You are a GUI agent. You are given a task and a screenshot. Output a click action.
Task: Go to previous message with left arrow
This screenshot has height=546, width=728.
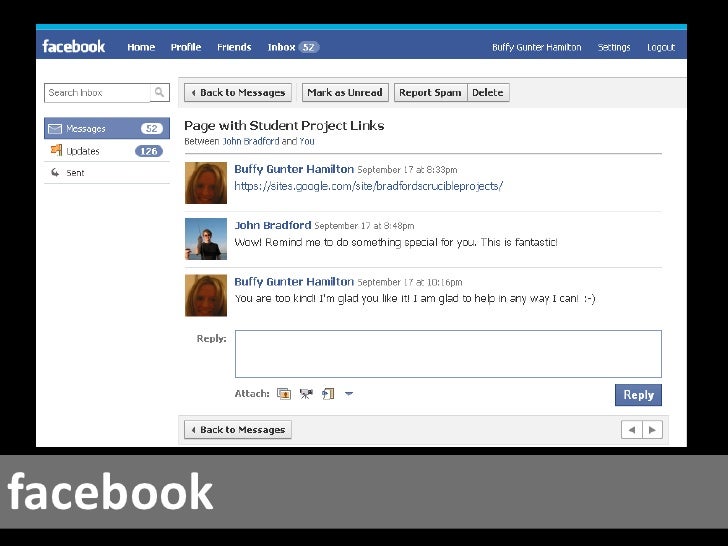631,429
